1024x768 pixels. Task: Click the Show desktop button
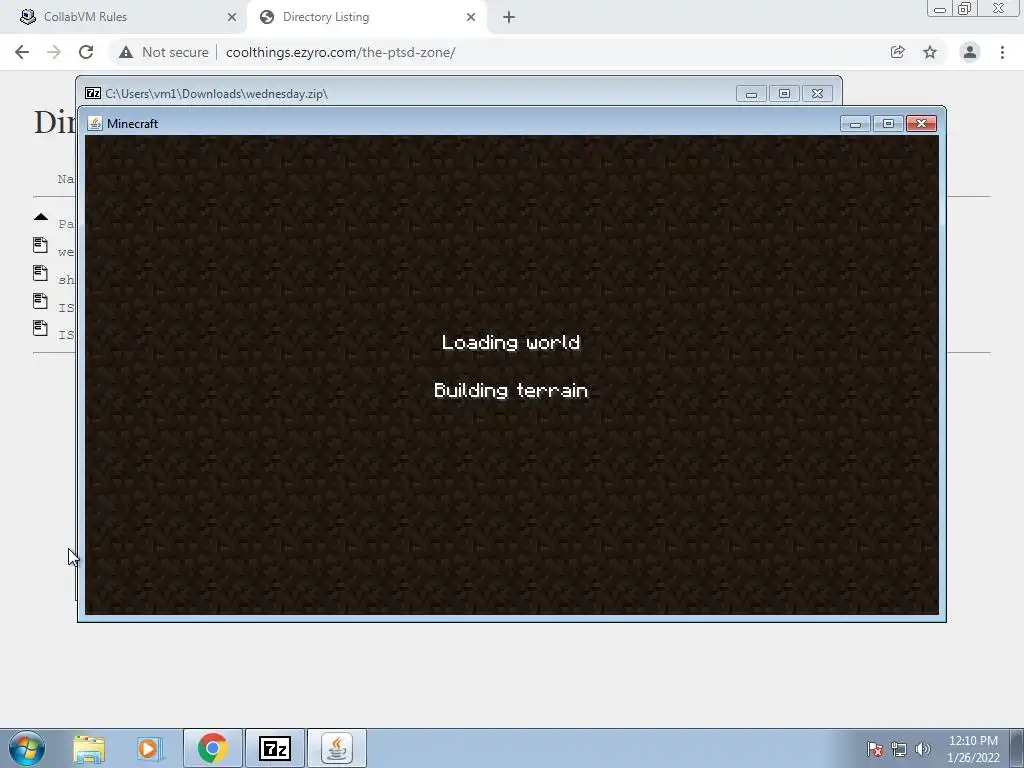[1017, 748]
